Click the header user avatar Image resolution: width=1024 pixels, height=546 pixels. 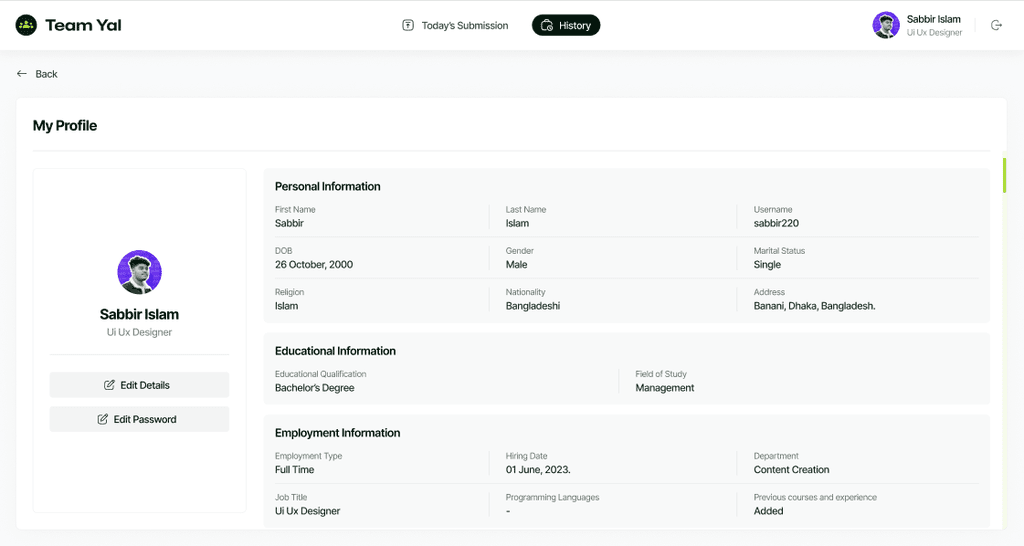coord(886,25)
